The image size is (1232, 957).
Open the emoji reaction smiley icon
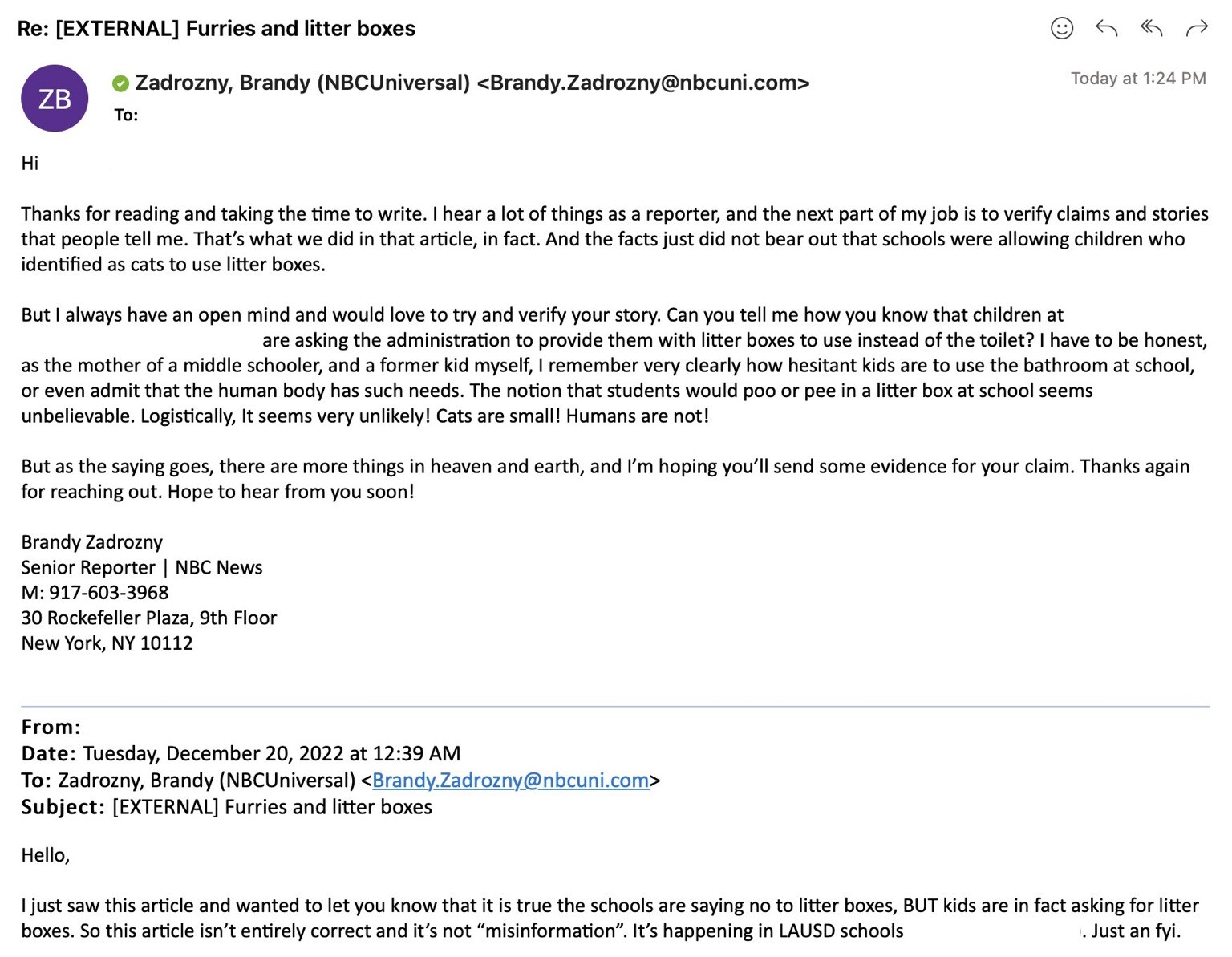point(1061,29)
